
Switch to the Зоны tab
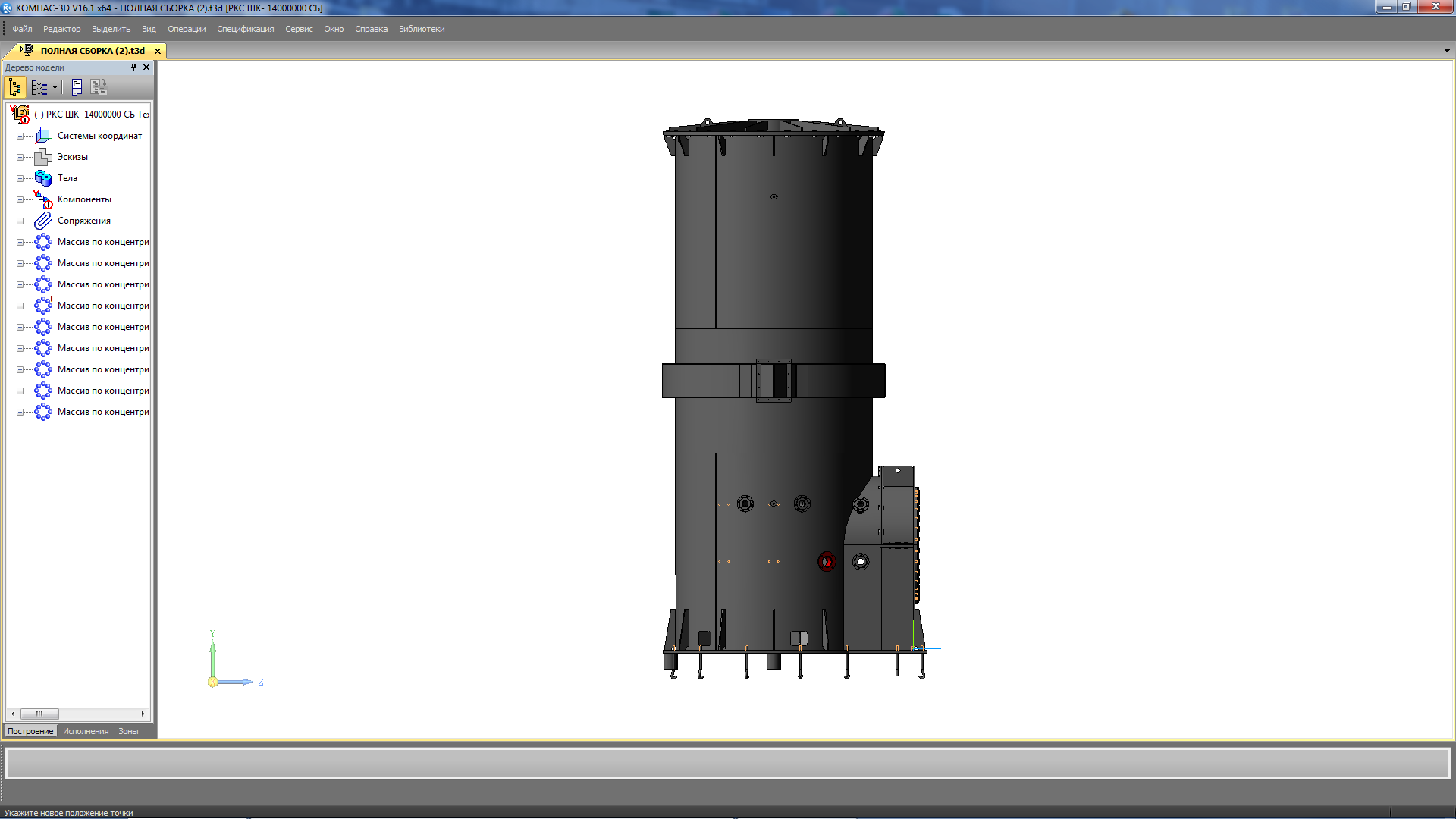[128, 731]
